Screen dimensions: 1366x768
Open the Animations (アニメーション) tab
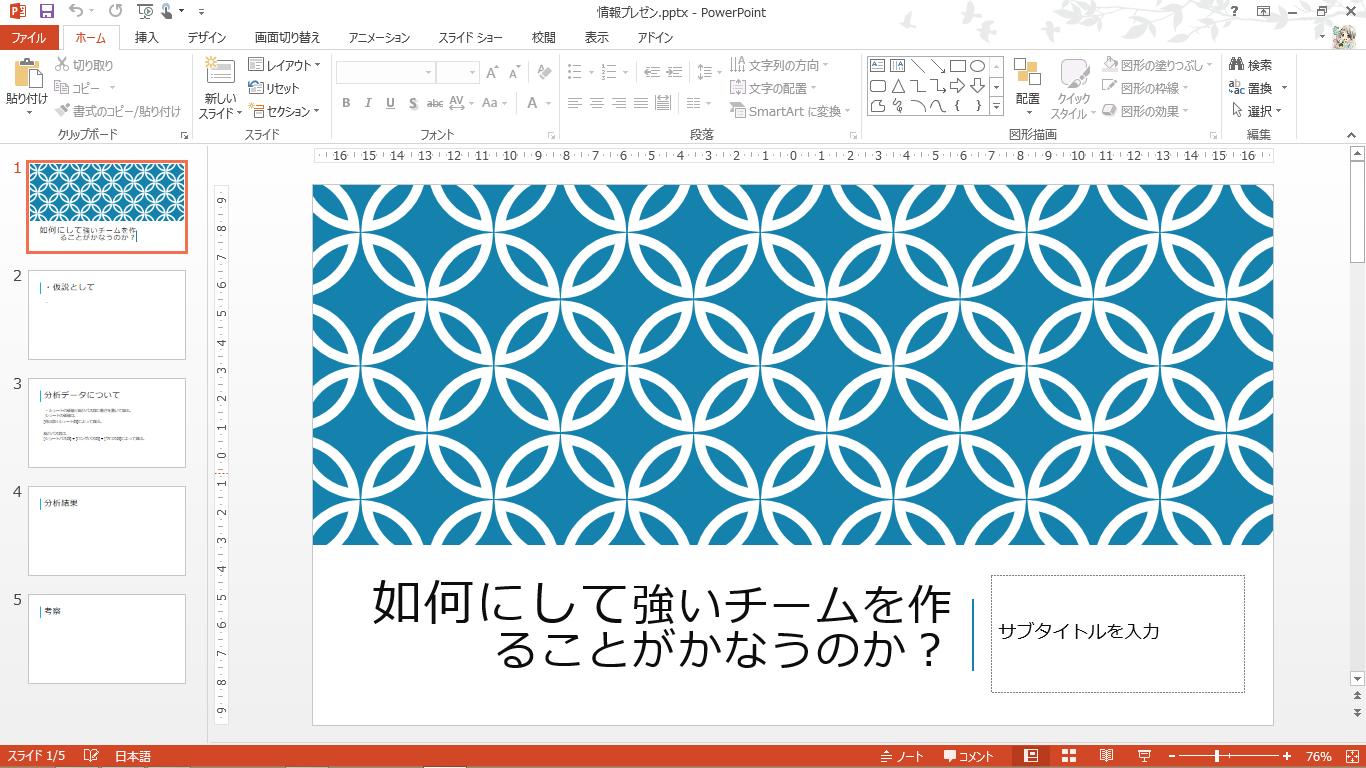pyautogui.click(x=379, y=38)
